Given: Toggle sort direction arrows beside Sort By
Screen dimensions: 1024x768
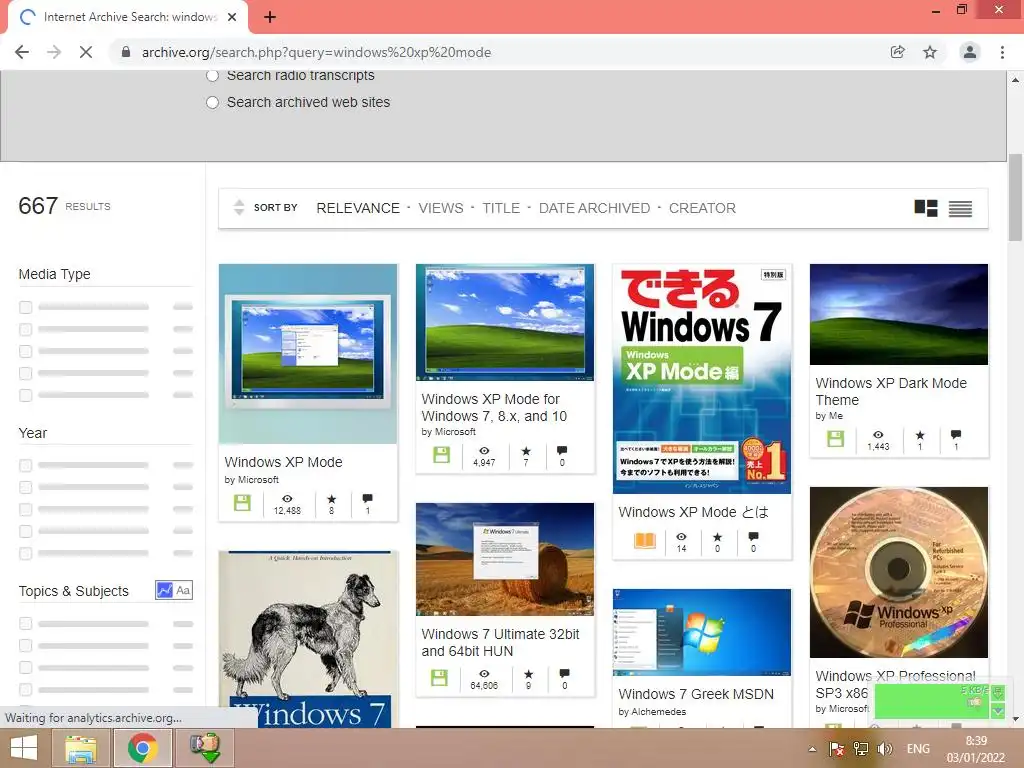Looking at the screenshot, I should click(239, 208).
